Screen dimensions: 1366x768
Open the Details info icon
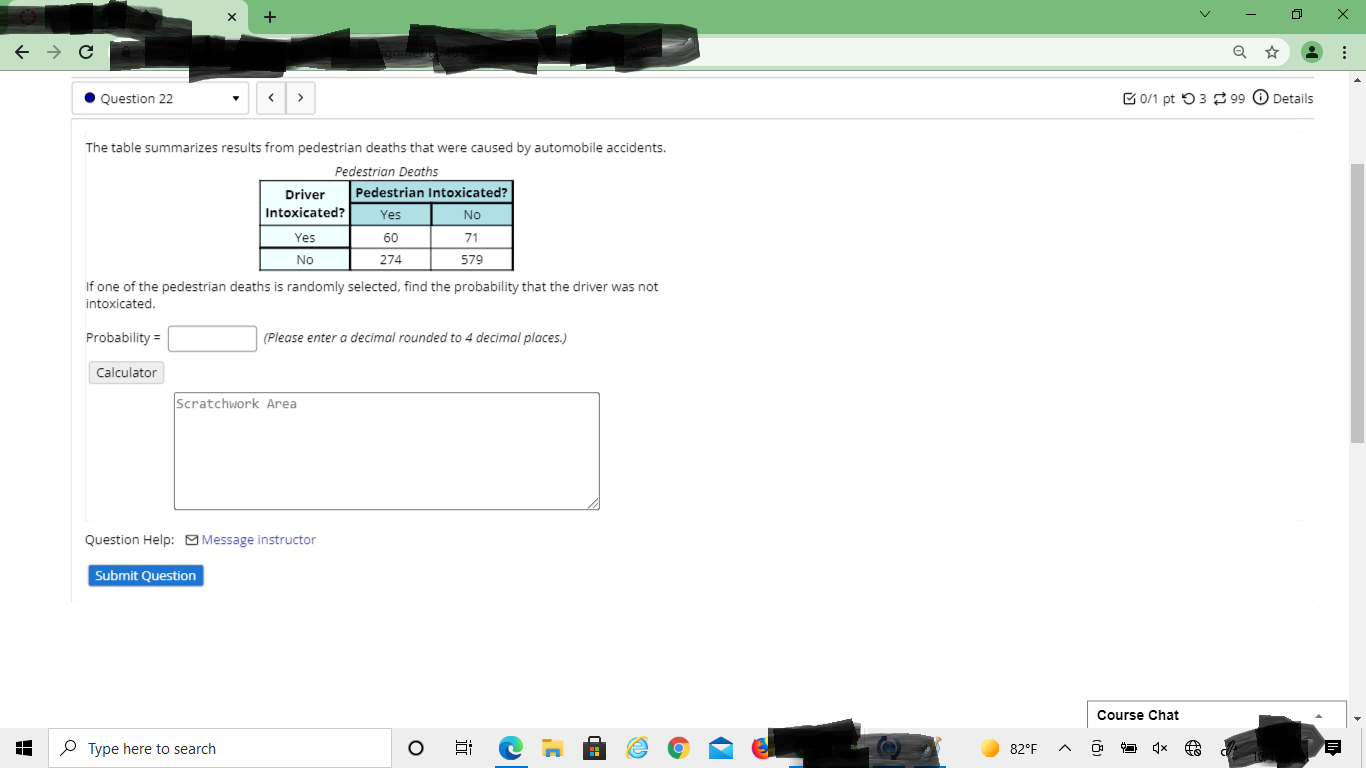1260,98
